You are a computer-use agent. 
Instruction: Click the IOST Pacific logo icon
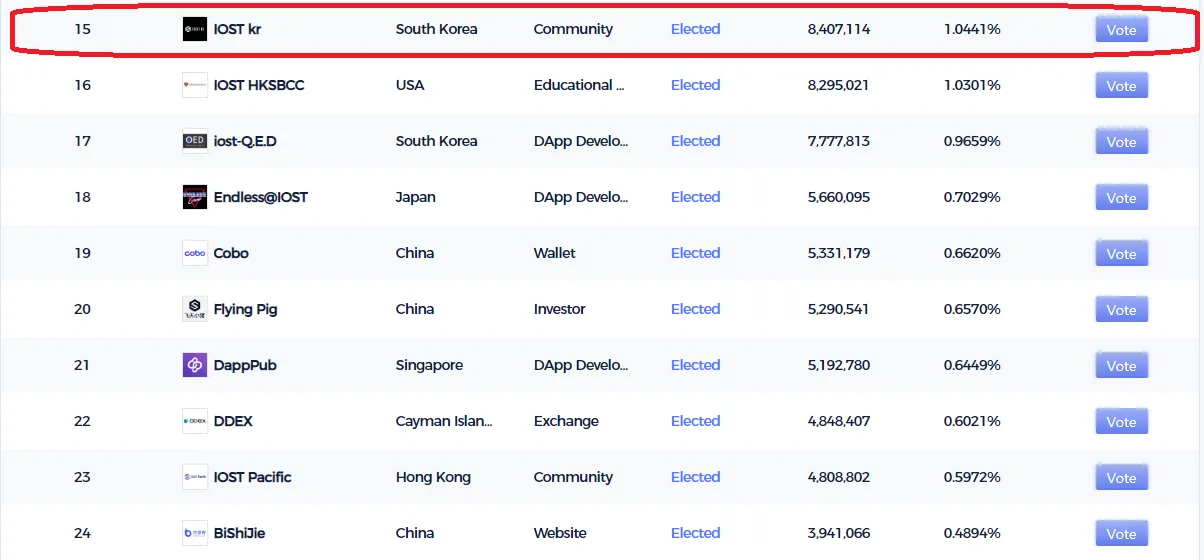[x=195, y=477]
